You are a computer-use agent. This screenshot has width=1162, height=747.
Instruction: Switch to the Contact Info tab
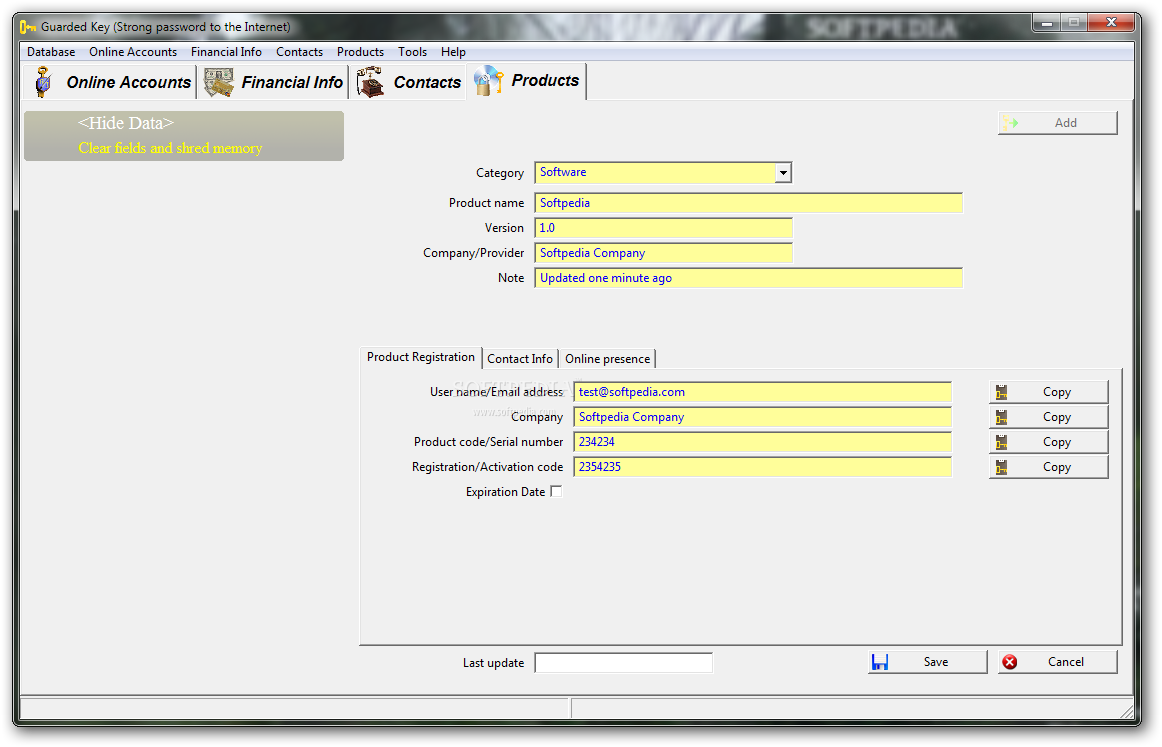coord(519,359)
